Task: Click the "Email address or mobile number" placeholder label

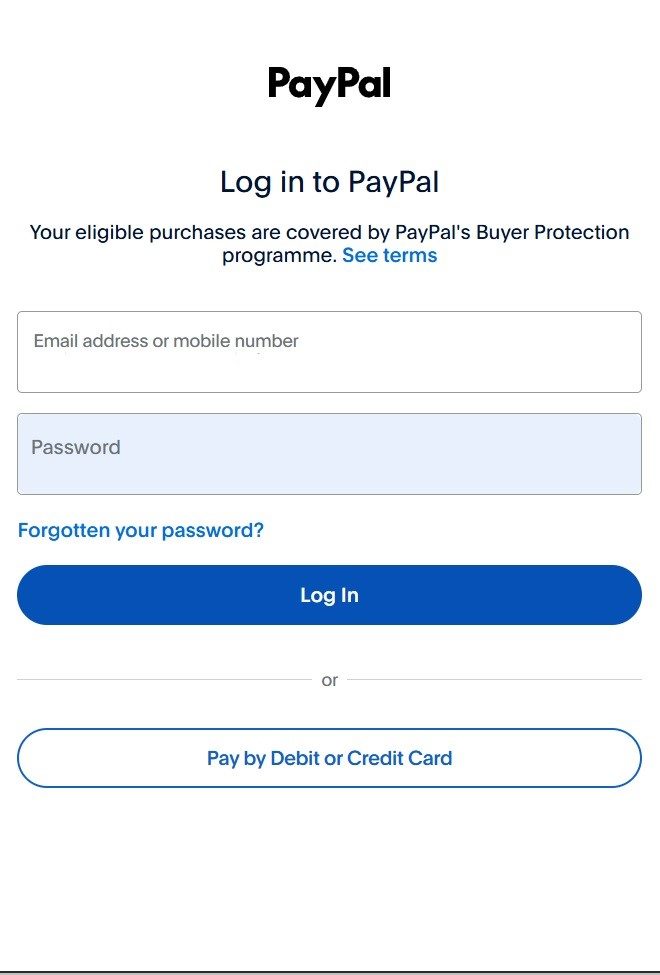Action: tap(166, 341)
